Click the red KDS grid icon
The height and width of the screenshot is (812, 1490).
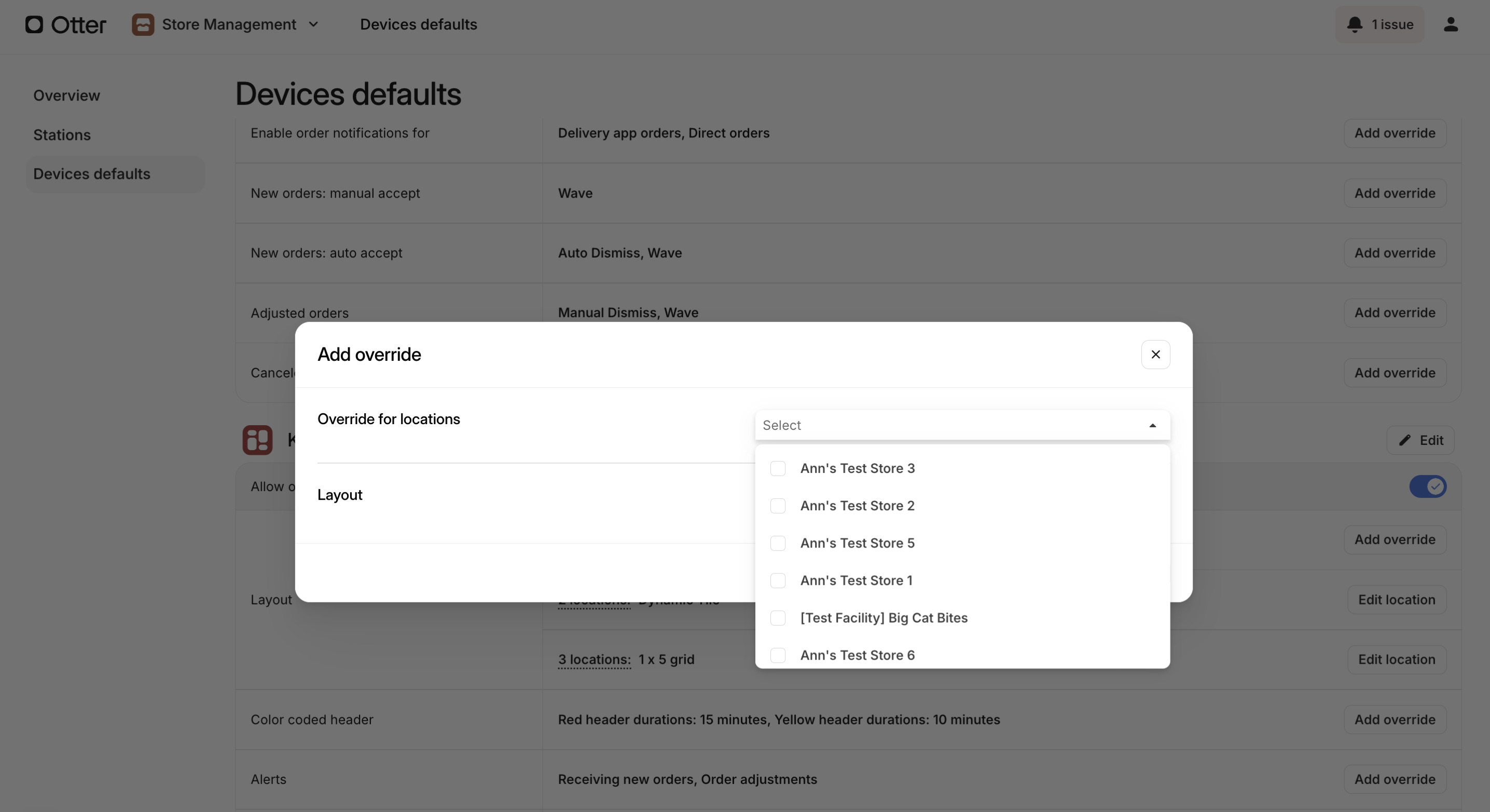tap(257, 440)
